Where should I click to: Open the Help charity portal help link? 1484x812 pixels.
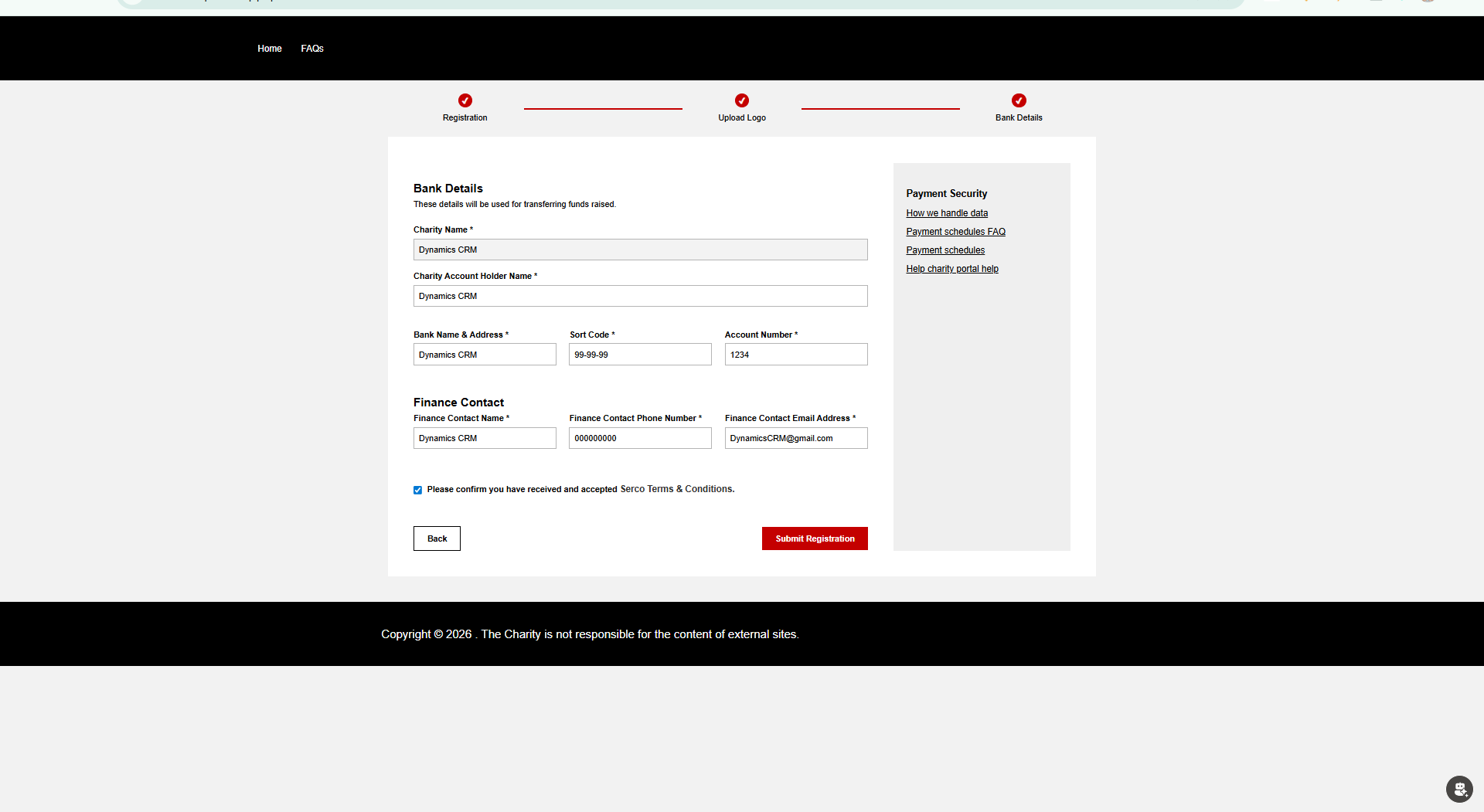[x=952, y=269]
